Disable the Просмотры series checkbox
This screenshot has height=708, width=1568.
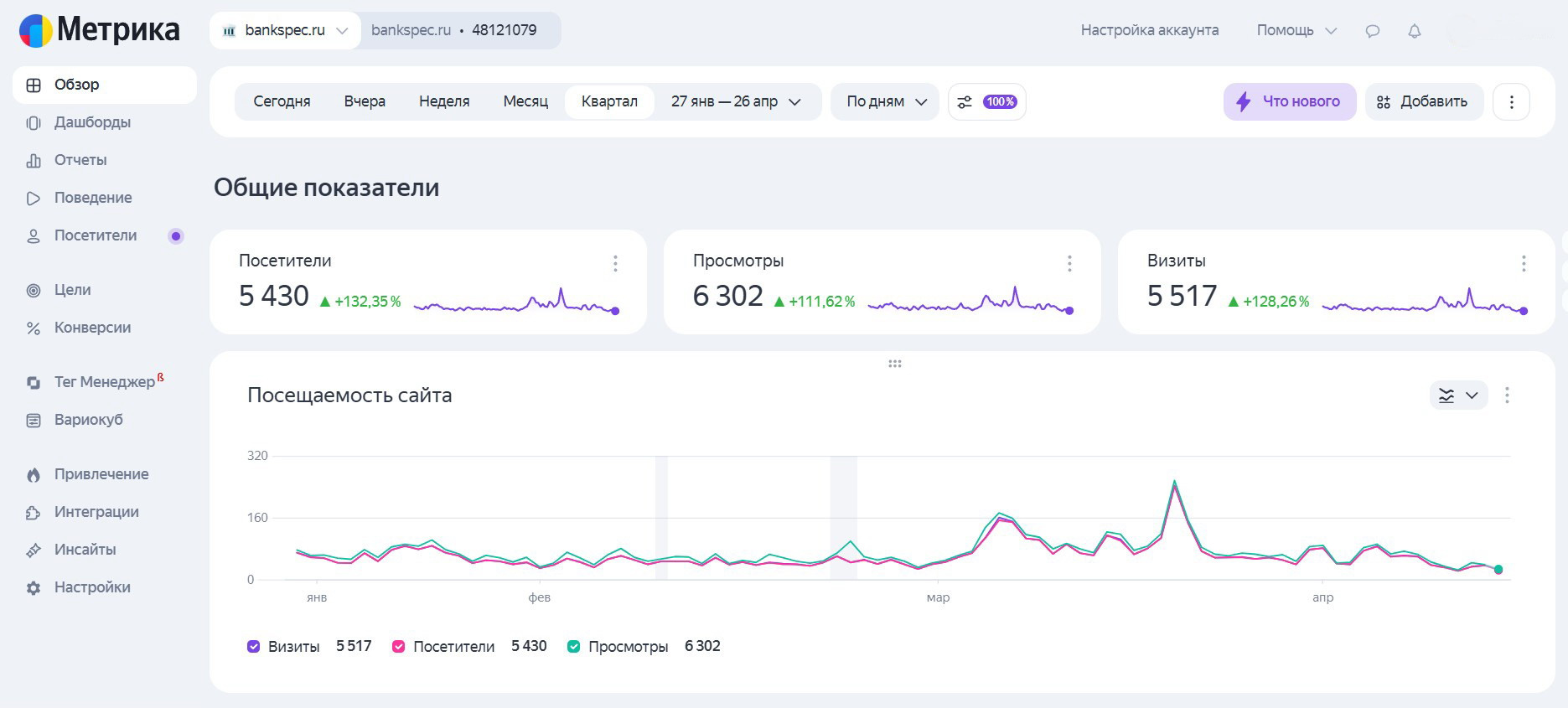click(x=574, y=646)
